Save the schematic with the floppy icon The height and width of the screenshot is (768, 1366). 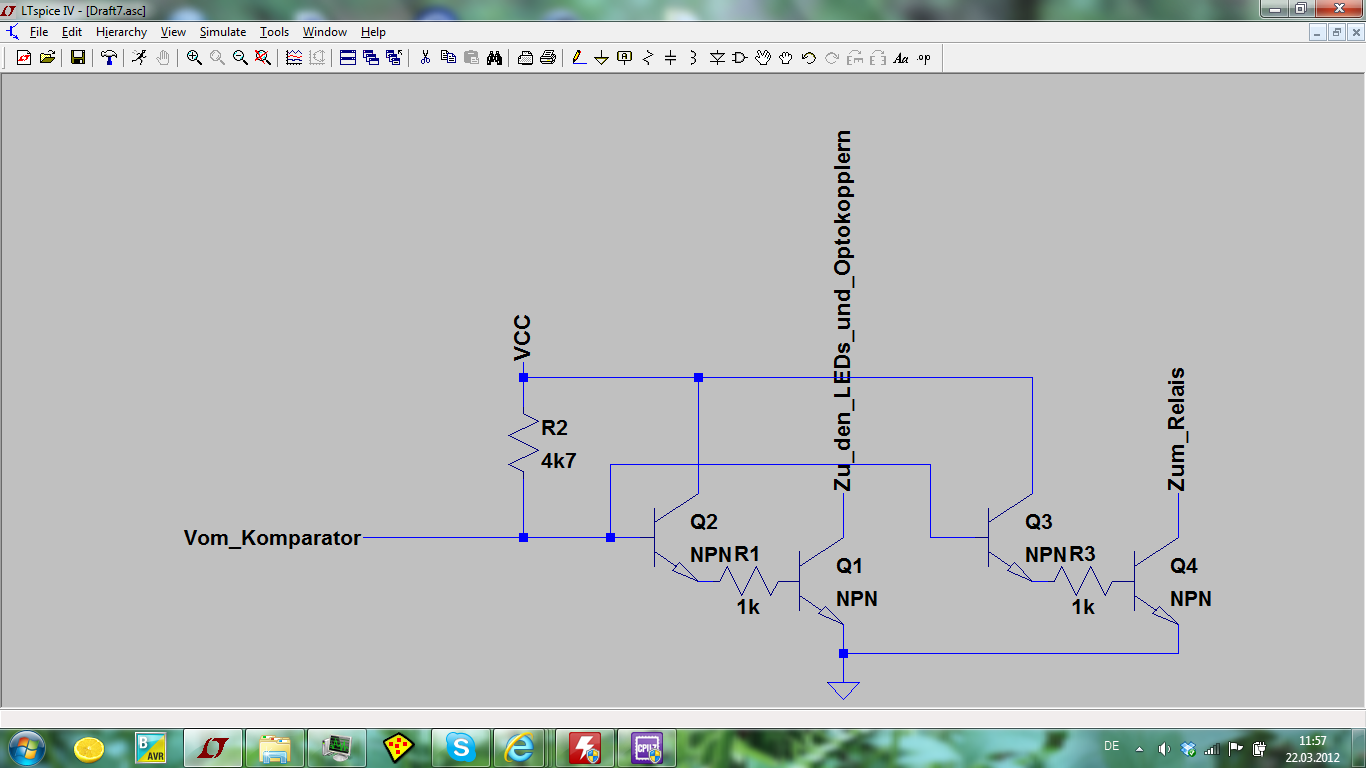78,58
